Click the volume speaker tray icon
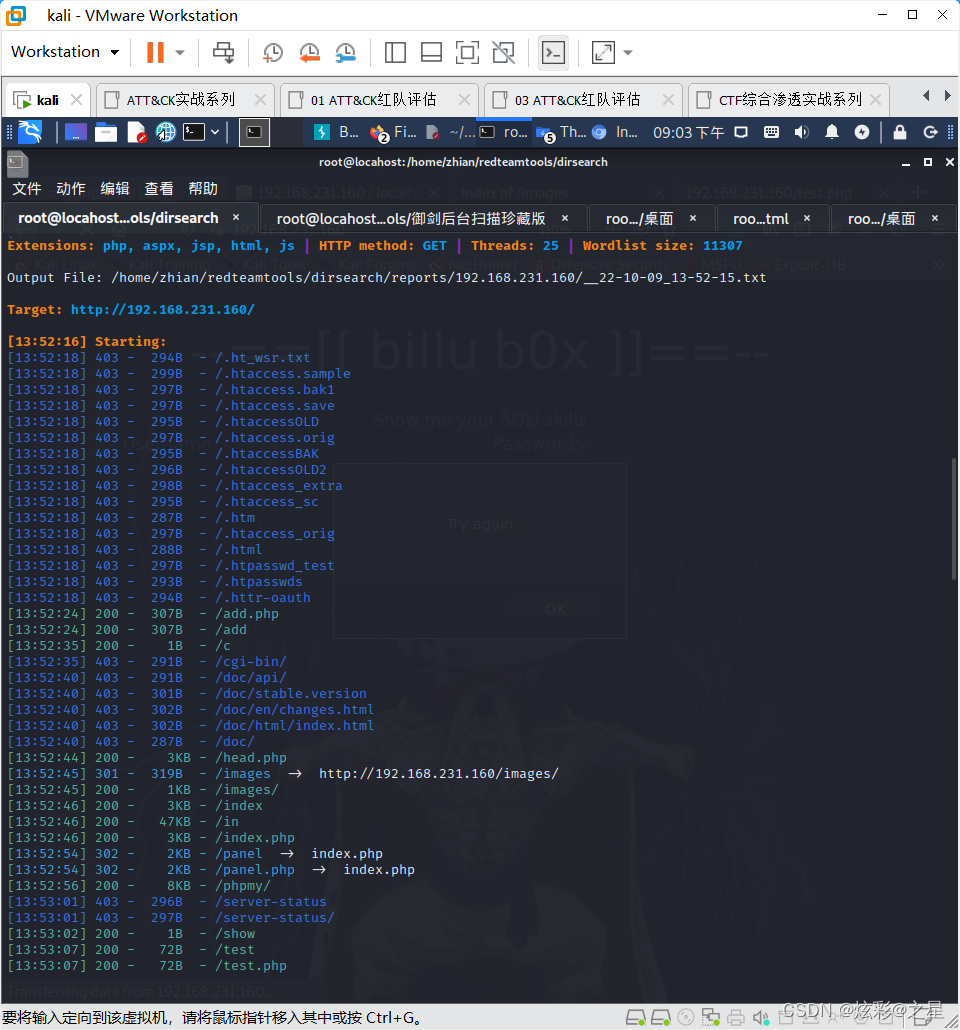Screen dimensions: 960x1030 [801, 133]
